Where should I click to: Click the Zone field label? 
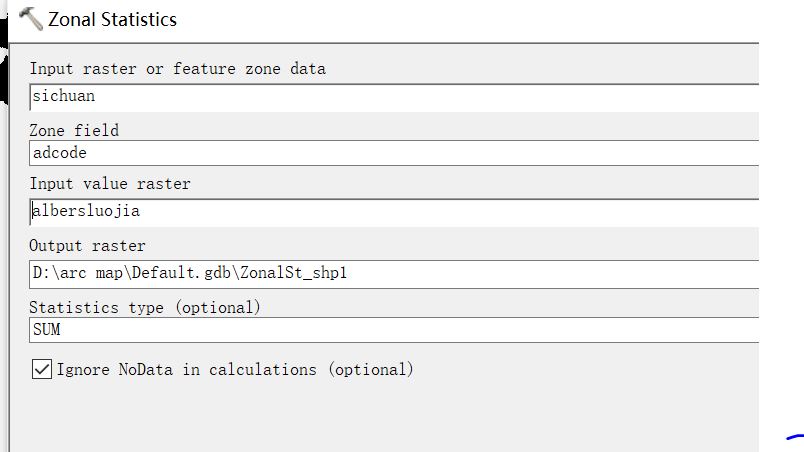(74, 130)
